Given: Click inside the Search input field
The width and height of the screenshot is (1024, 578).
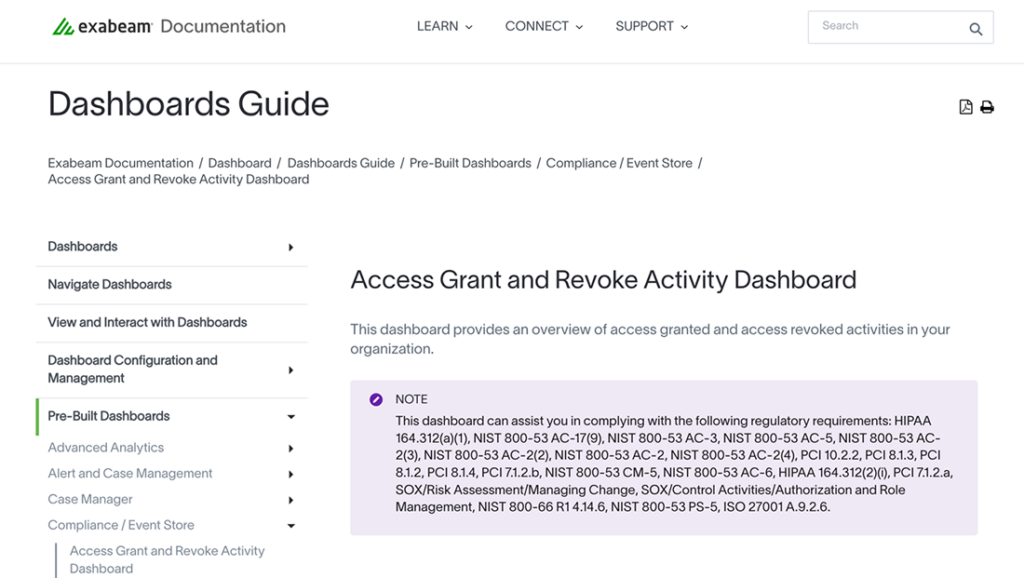Looking at the screenshot, I should click(x=885, y=27).
